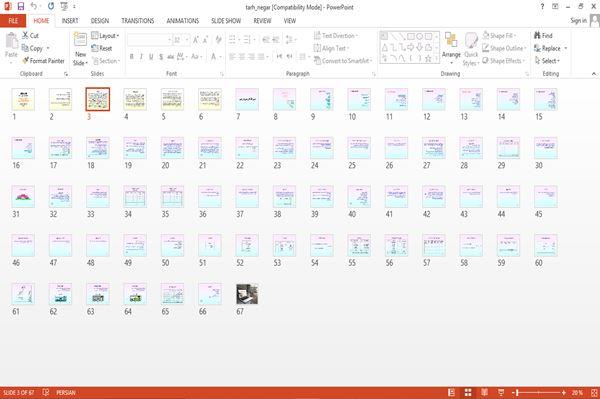Click the Find binoculars icon
The height and width of the screenshot is (399, 600).
(537, 36)
